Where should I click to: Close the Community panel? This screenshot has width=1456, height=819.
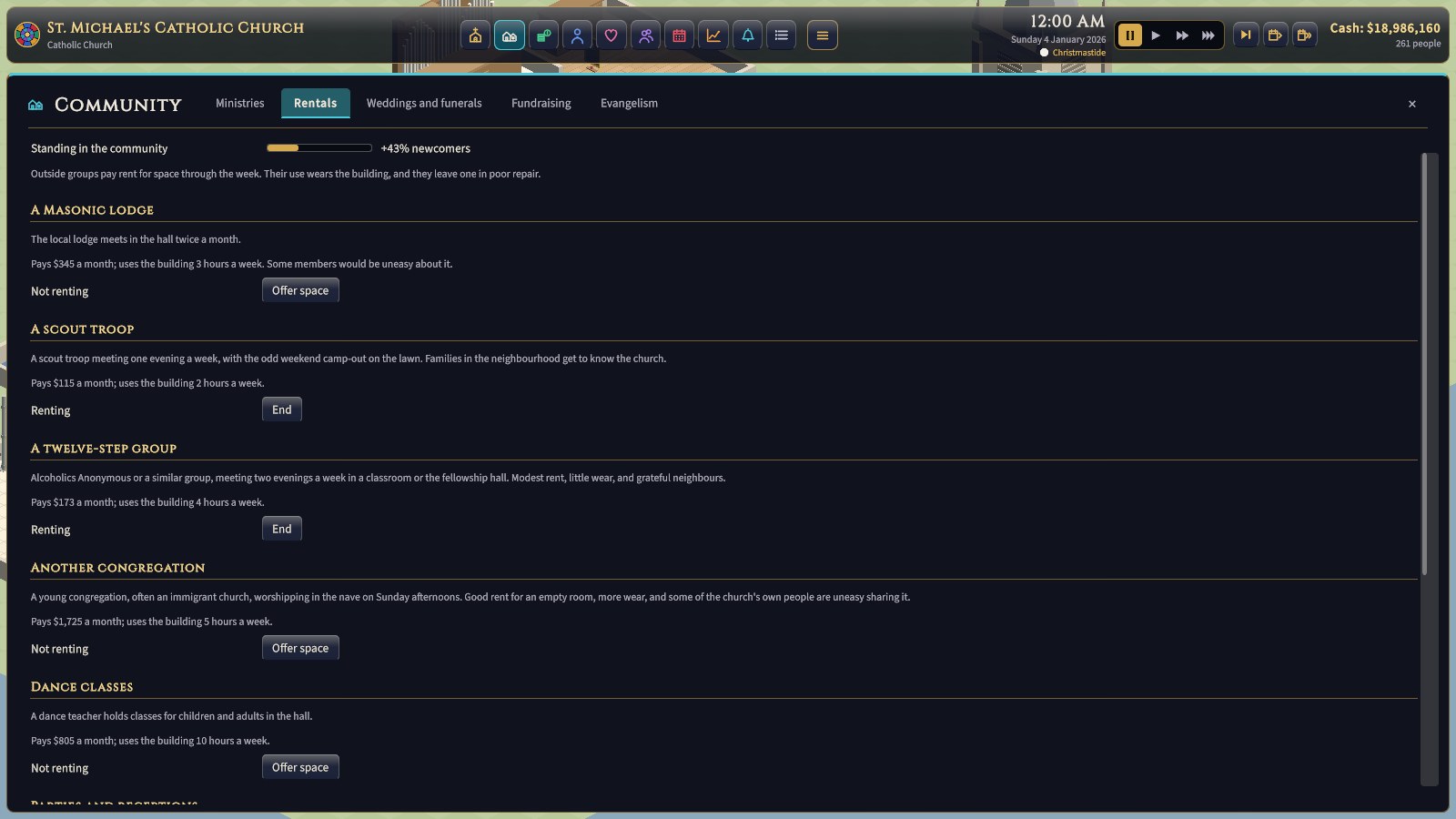pyautogui.click(x=1412, y=104)
